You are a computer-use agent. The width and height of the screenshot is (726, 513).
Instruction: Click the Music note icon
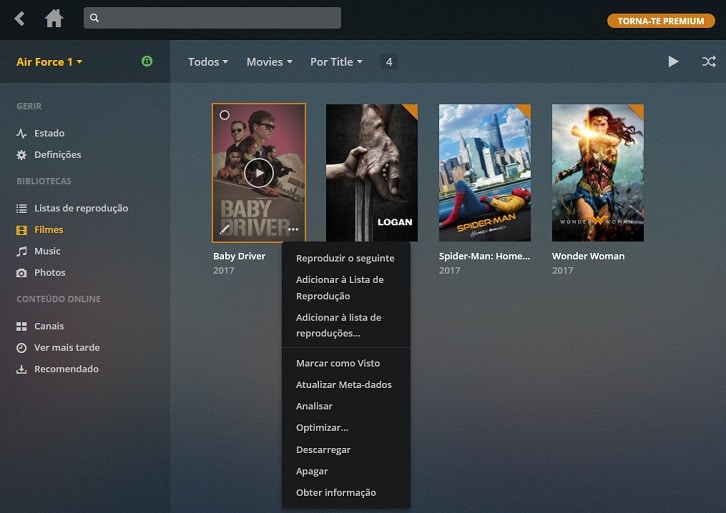coord(21,251)
